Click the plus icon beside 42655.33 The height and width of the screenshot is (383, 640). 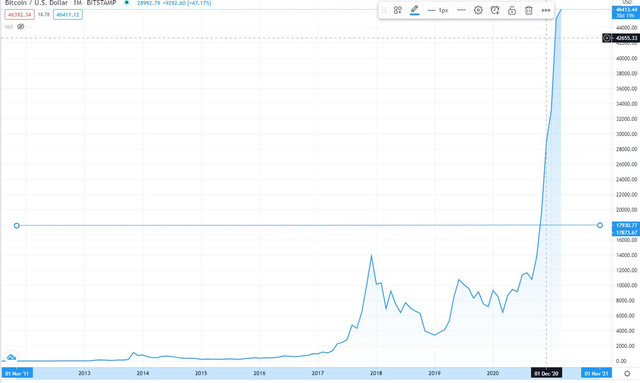[x=607, y=38]
